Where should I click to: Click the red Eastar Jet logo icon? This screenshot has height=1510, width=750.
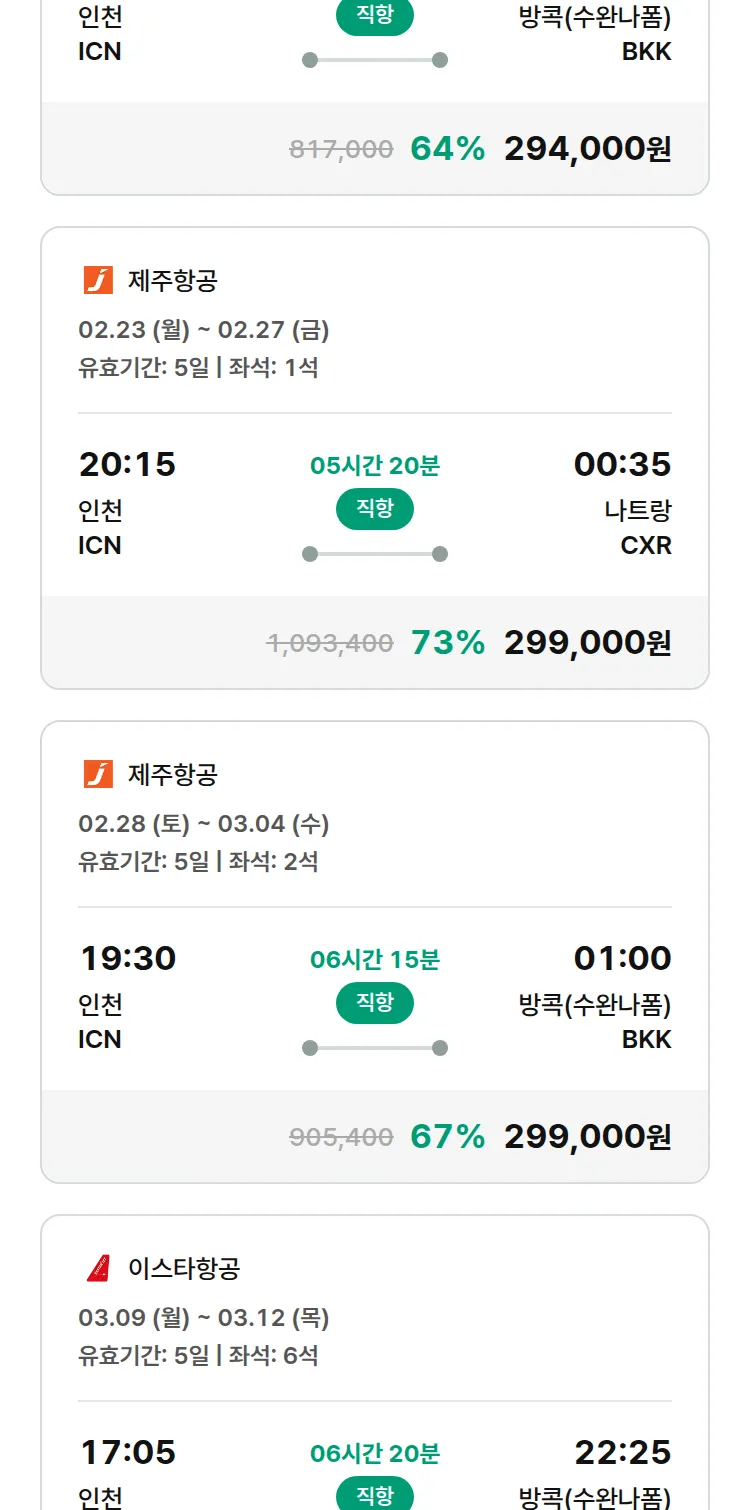click(x=98, y=1269)
